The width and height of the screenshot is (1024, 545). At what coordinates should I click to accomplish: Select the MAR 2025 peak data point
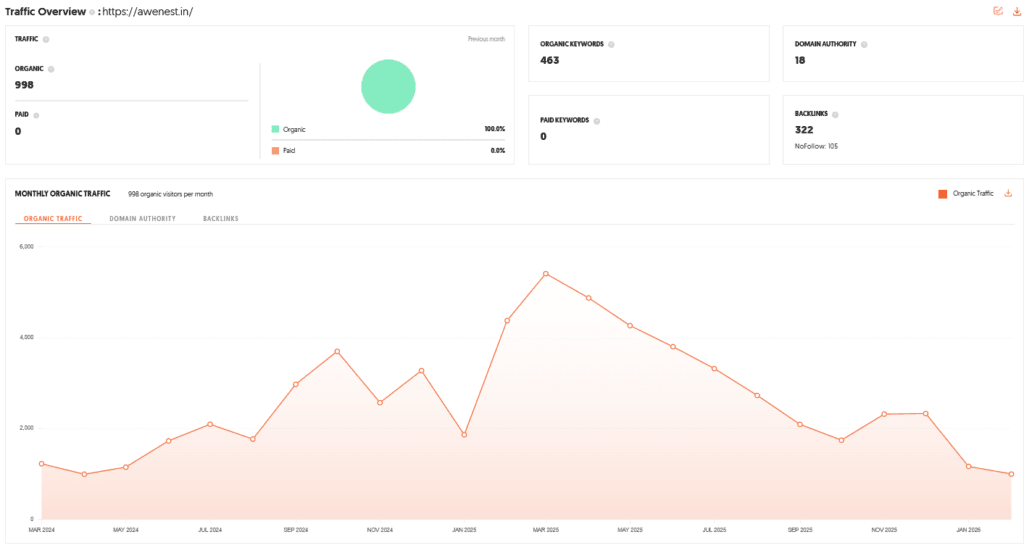click(x=546, y=274)
